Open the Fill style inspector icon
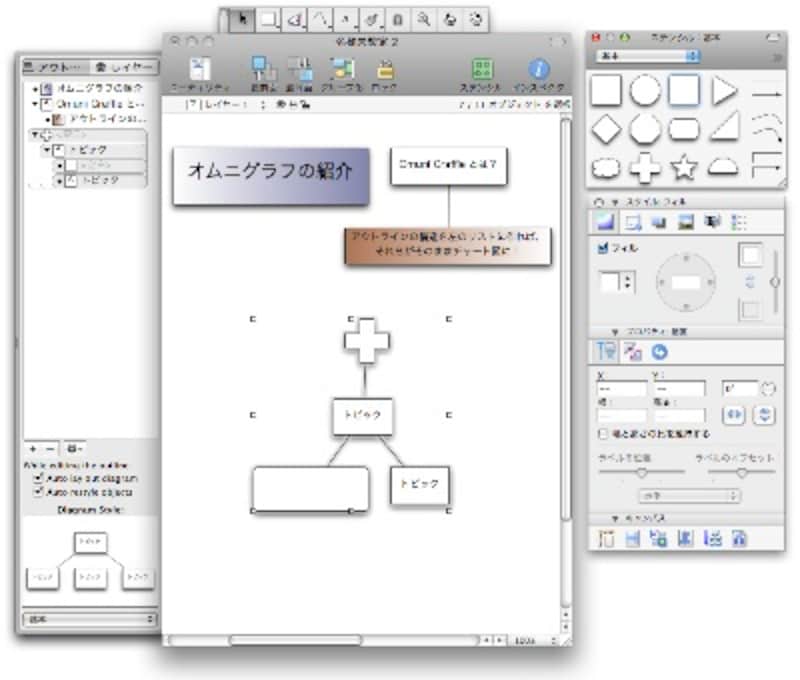This screenshot has width=800, height=680. 605,222
